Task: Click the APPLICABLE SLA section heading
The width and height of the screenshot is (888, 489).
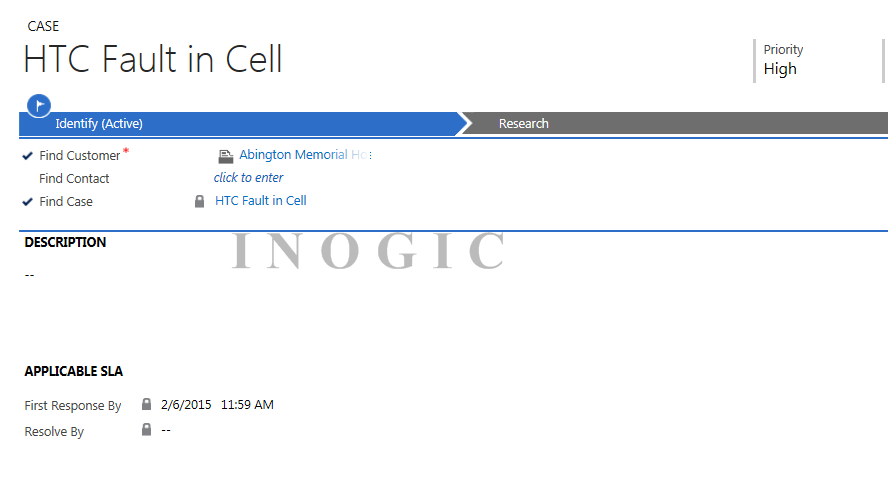Action: [74, 372]
